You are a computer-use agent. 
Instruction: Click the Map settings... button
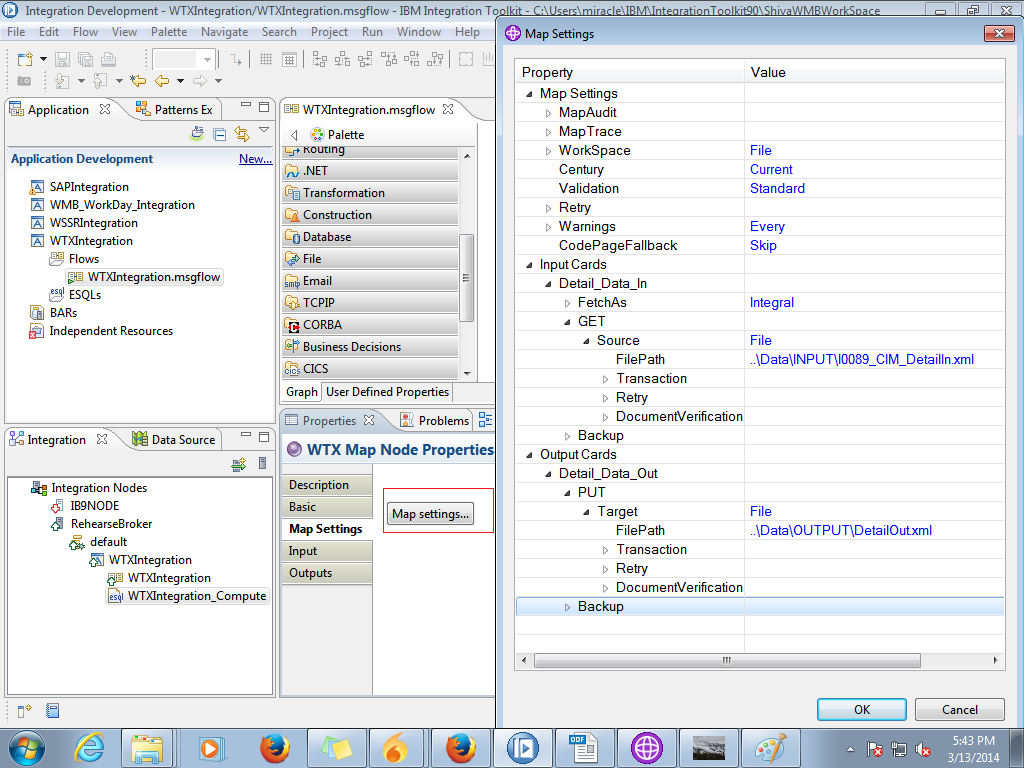430,513
